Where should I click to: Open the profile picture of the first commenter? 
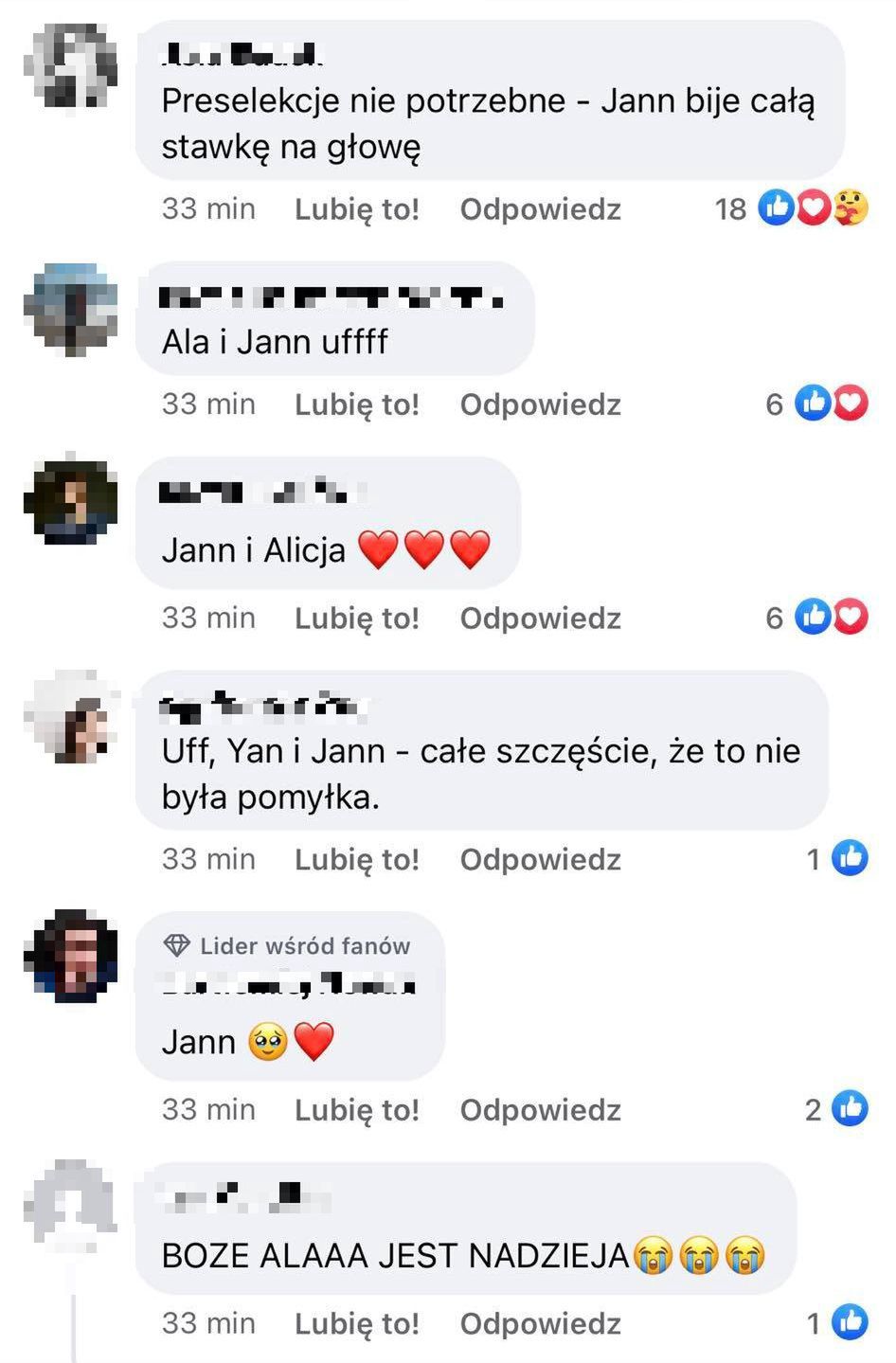pos(74,63)
